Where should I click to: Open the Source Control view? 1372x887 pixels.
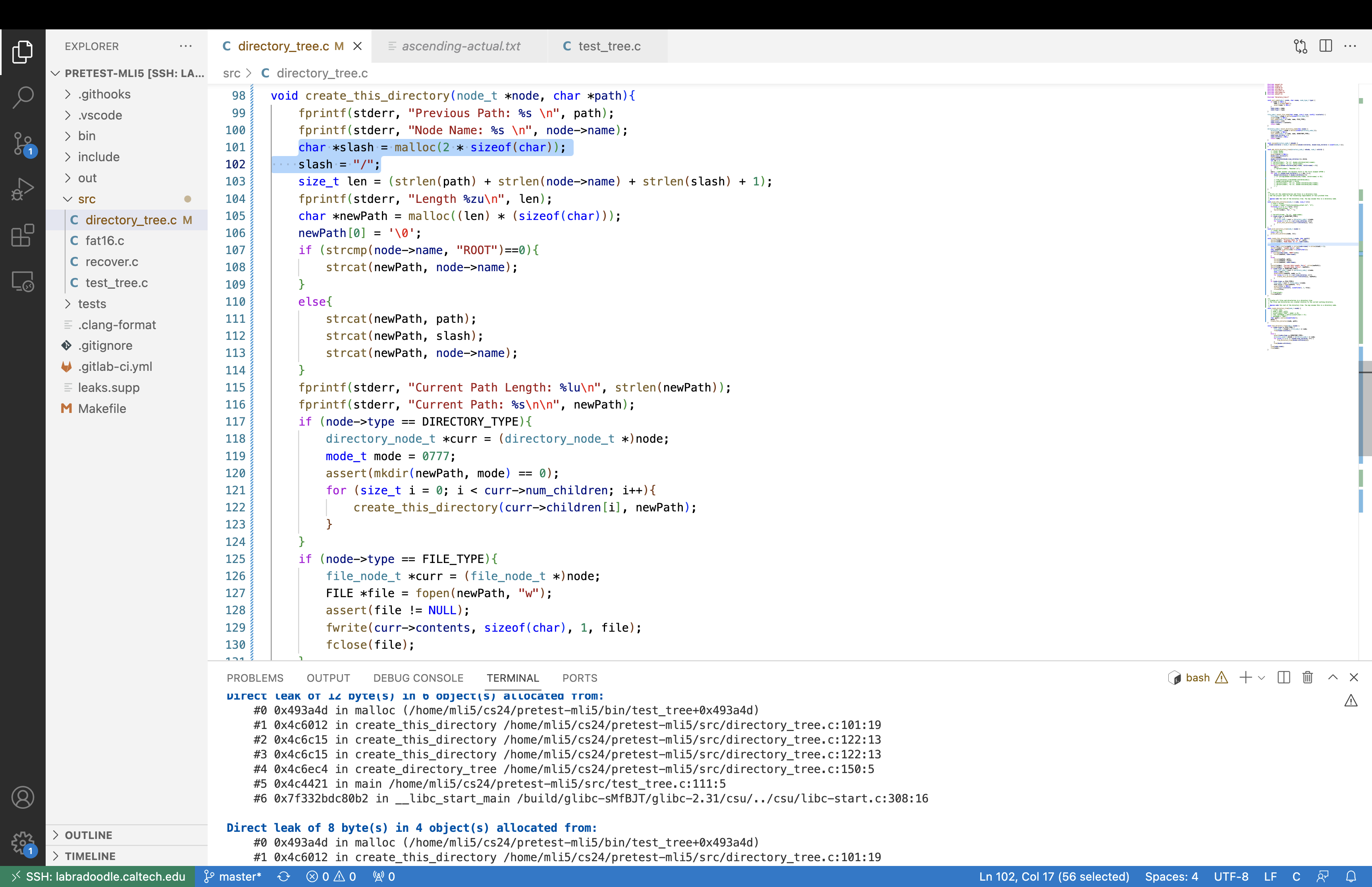click(23, 143)
